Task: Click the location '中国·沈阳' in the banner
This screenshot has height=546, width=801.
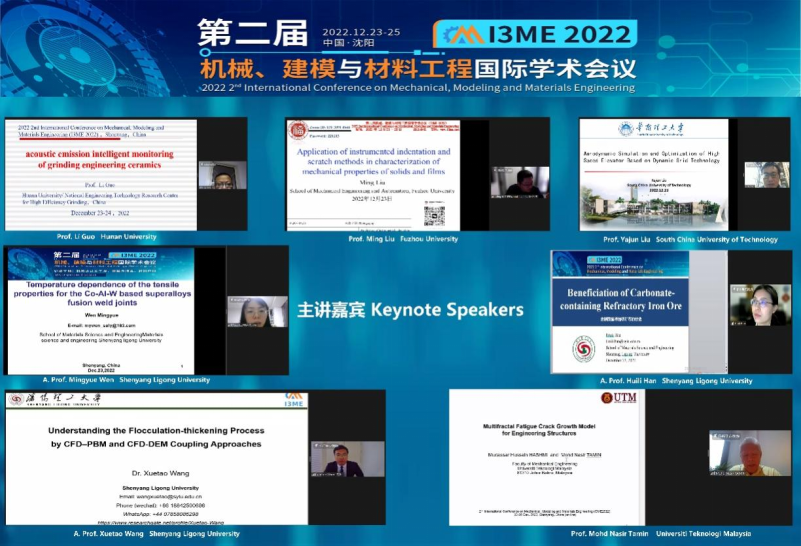Action: [348, 42]
